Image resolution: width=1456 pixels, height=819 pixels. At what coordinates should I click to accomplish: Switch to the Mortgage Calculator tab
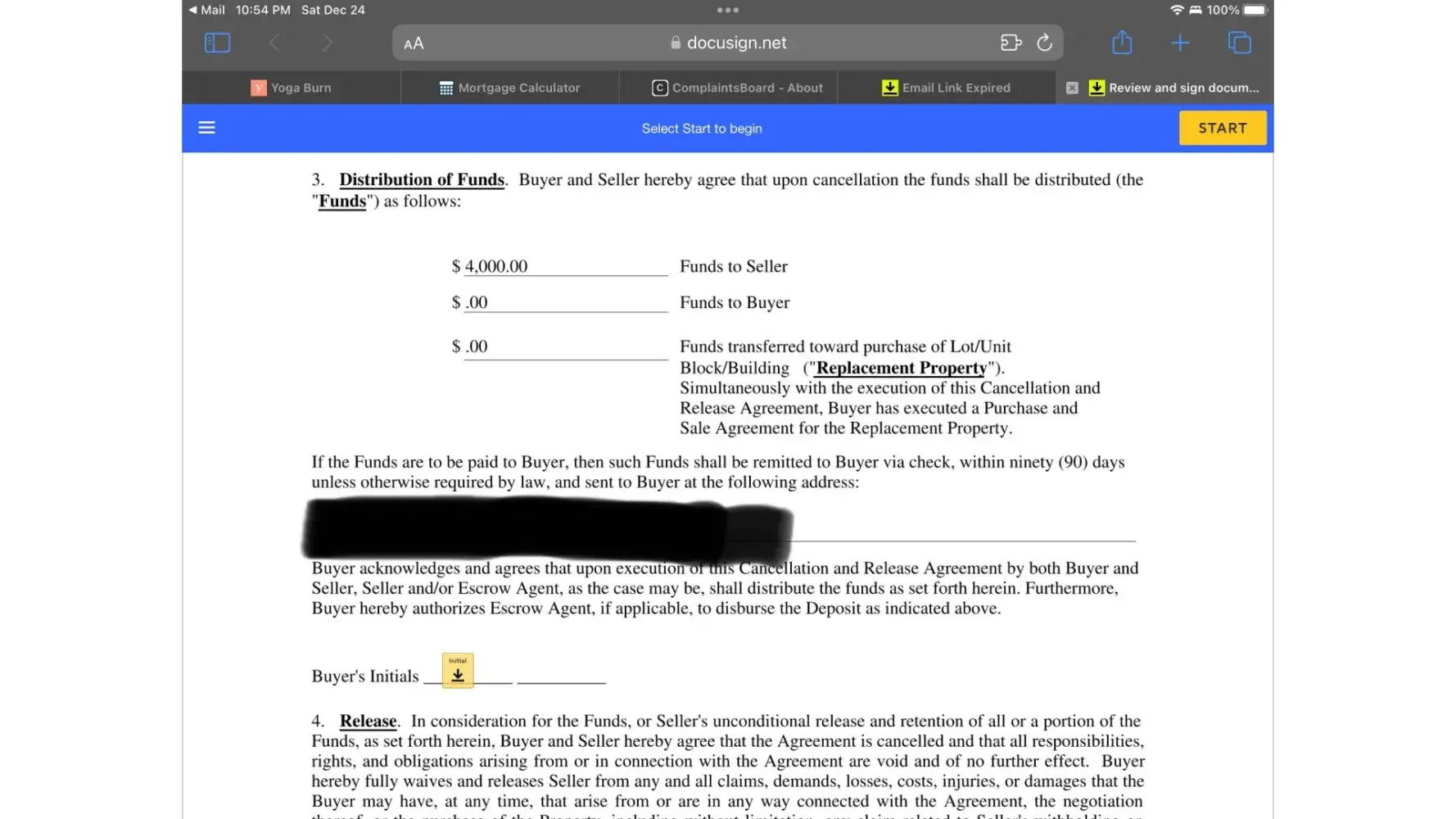[x=510, y=88]
